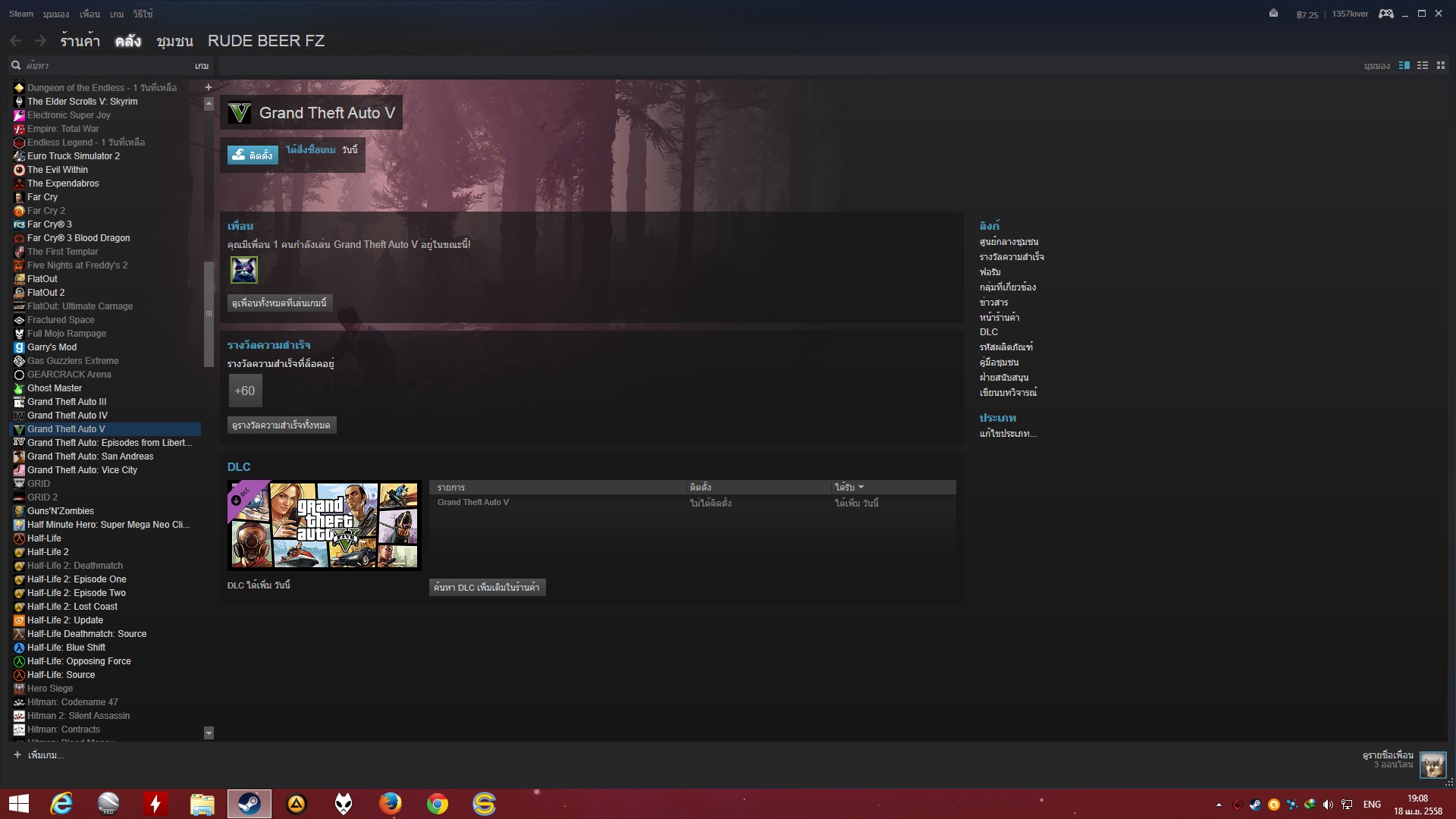Select Garry's Mod in game list
This screenshot has width=1456, height=819.
click(52, 347)
